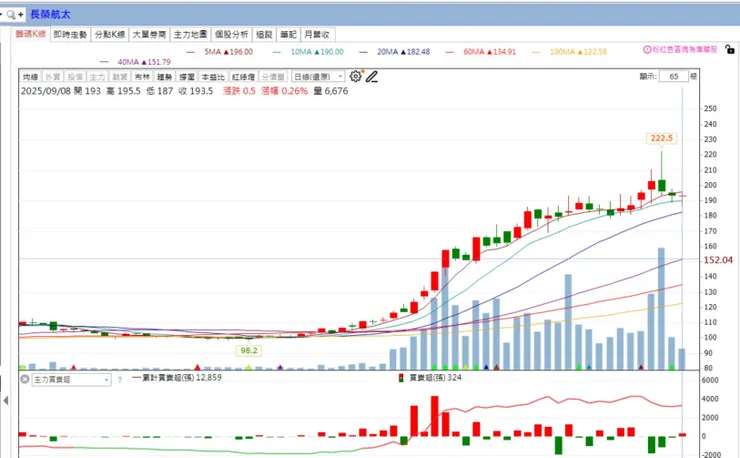
Task: Click the 152.04 price axis marker
Action: tap(718, 260)
